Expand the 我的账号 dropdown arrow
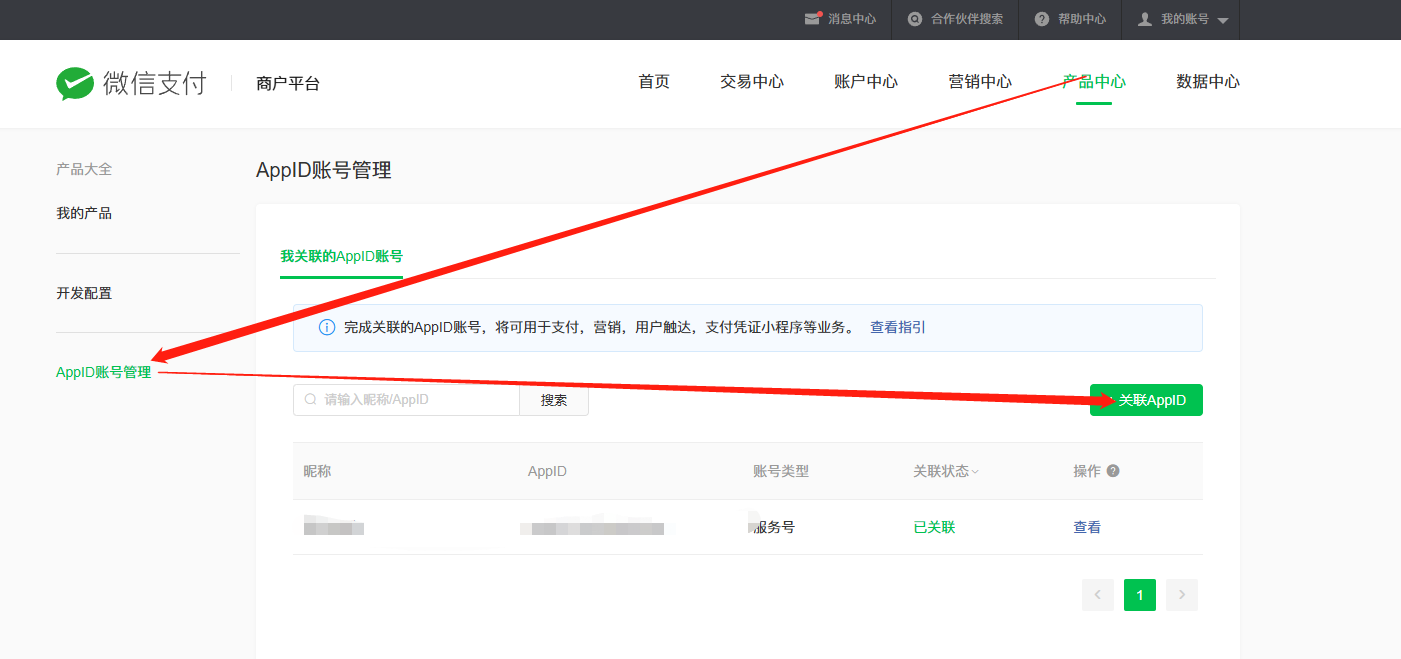 (x=1222, y=20)
